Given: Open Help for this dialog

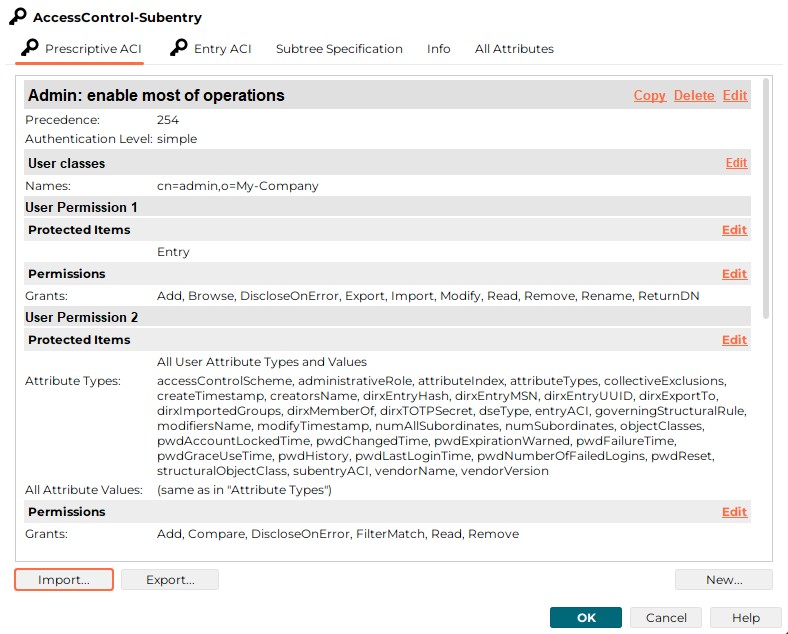Looking at the screenshot, I should (746, 617).
